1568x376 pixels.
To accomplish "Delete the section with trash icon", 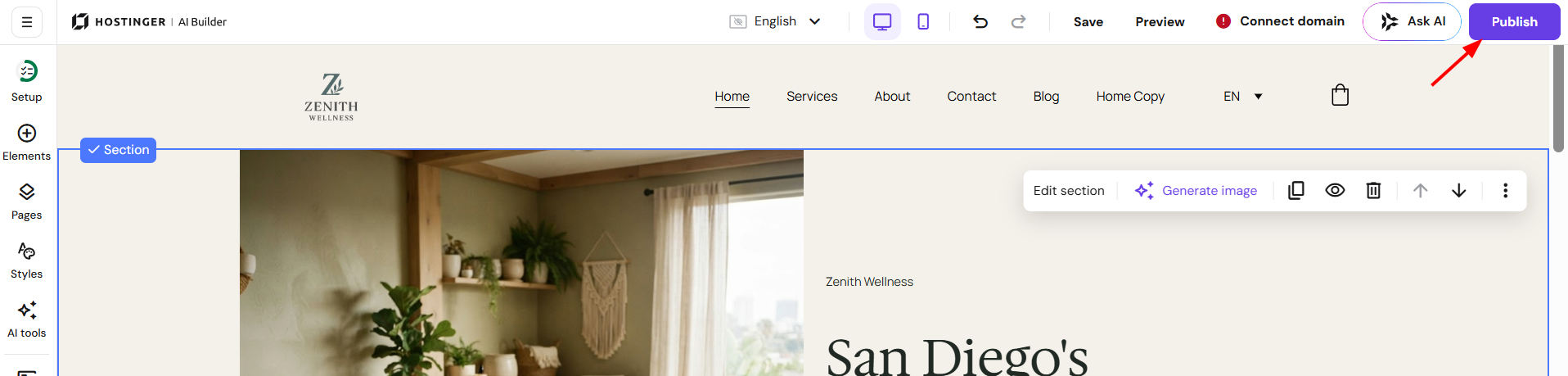I will point(1373,191).
